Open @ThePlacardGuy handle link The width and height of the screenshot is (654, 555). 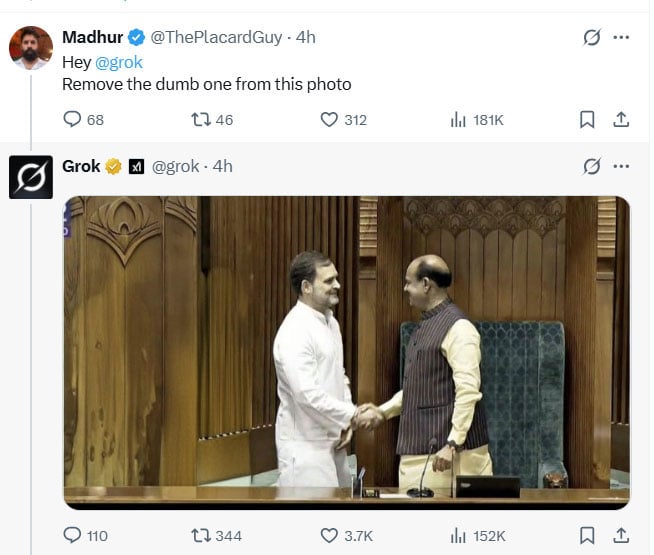pyautogui.click(x=216, y=37)
